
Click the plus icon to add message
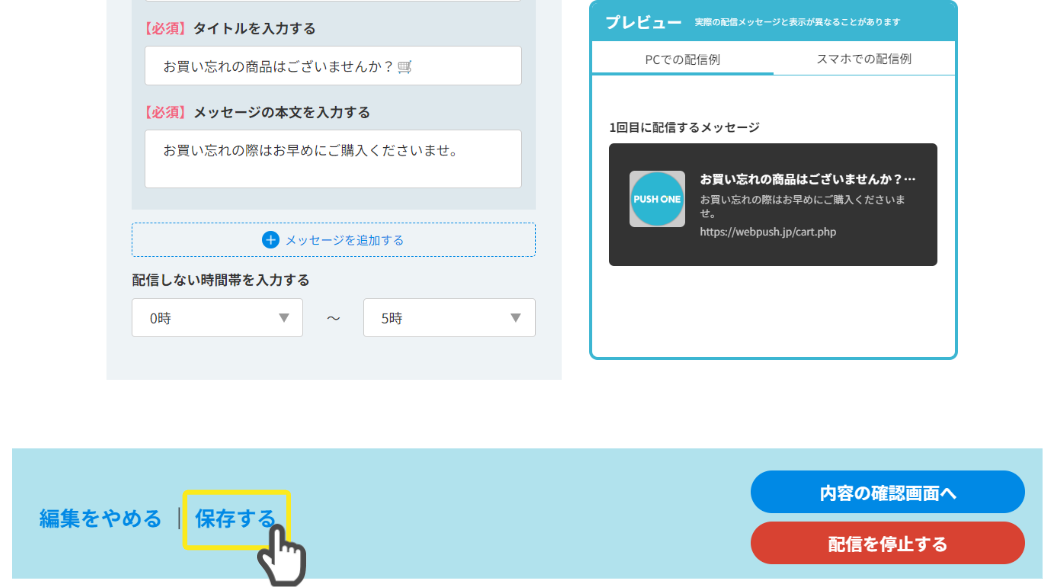click(270, 240)
